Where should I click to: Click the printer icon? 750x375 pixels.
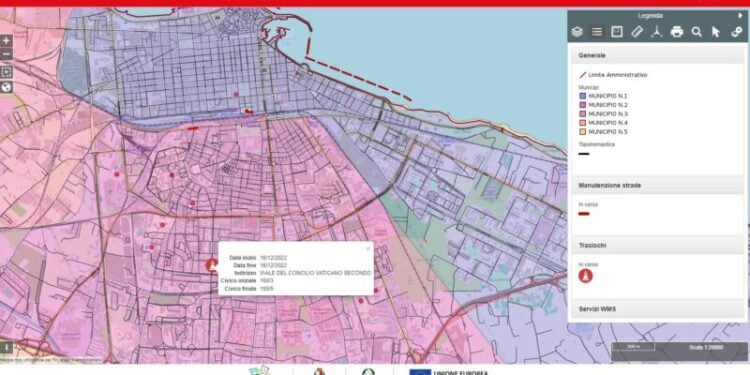(x=677, y=32)
